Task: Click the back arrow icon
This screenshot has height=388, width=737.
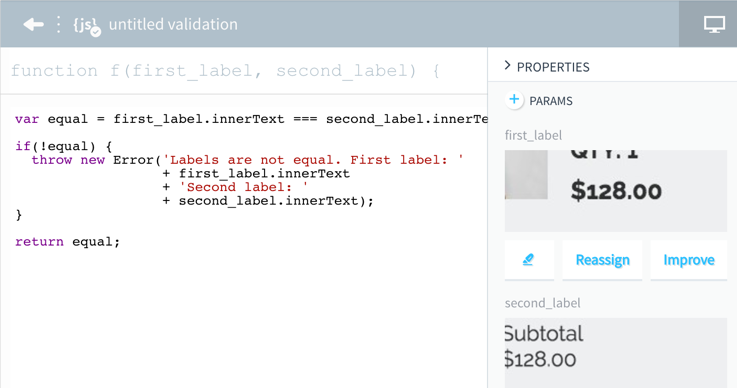Action: coord(33,24)
